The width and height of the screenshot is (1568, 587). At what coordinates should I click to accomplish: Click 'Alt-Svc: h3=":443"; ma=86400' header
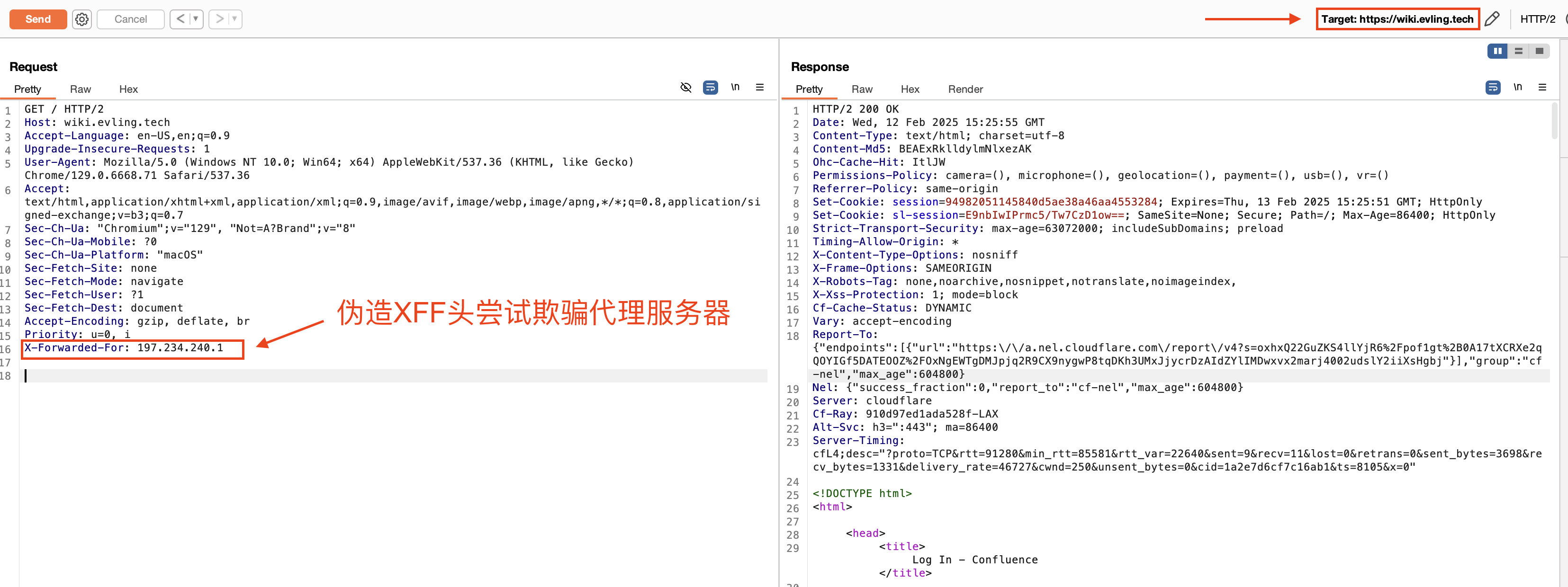(905, 427)
